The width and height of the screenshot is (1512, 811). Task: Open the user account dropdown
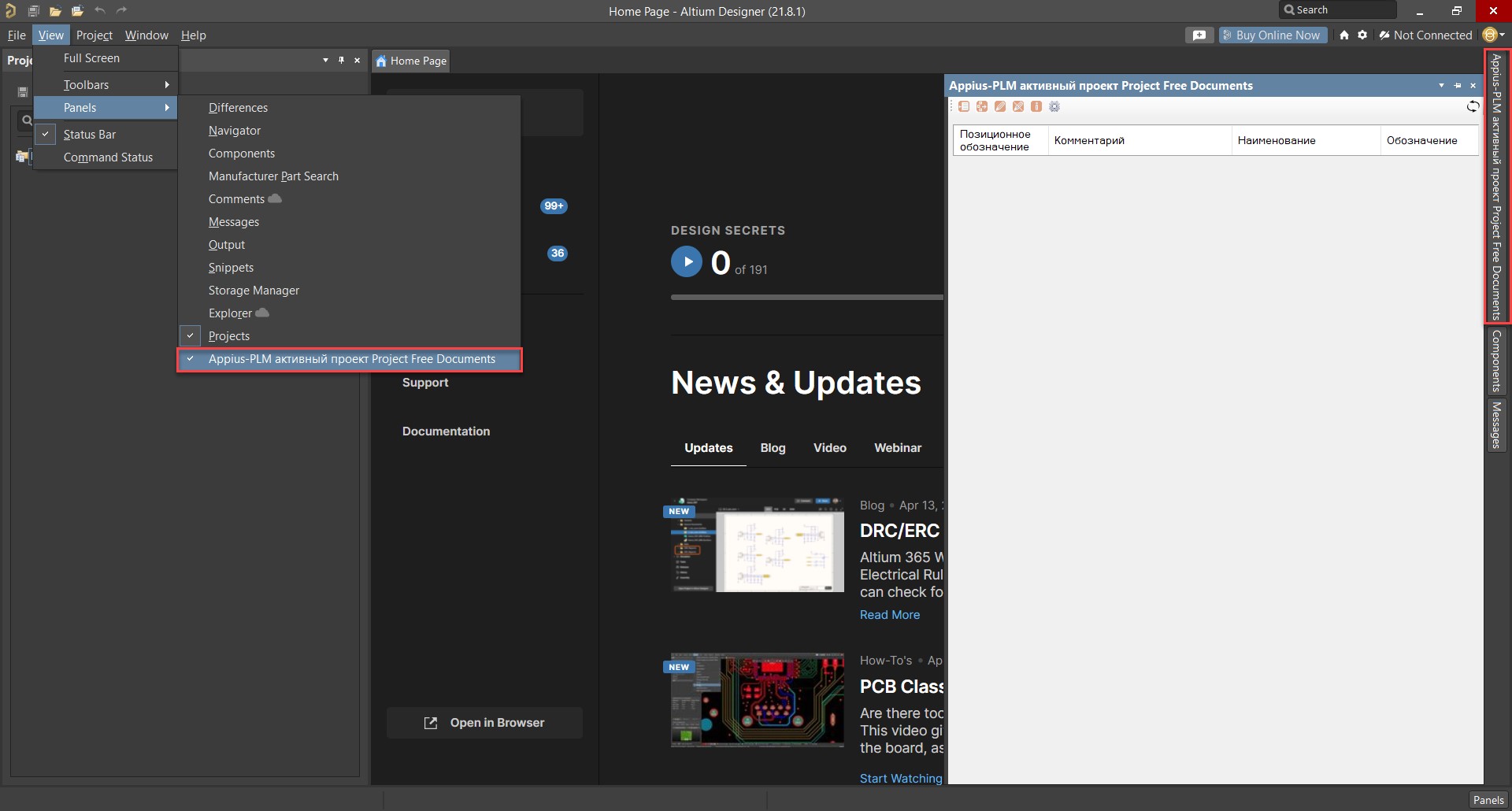[1494, 35]
